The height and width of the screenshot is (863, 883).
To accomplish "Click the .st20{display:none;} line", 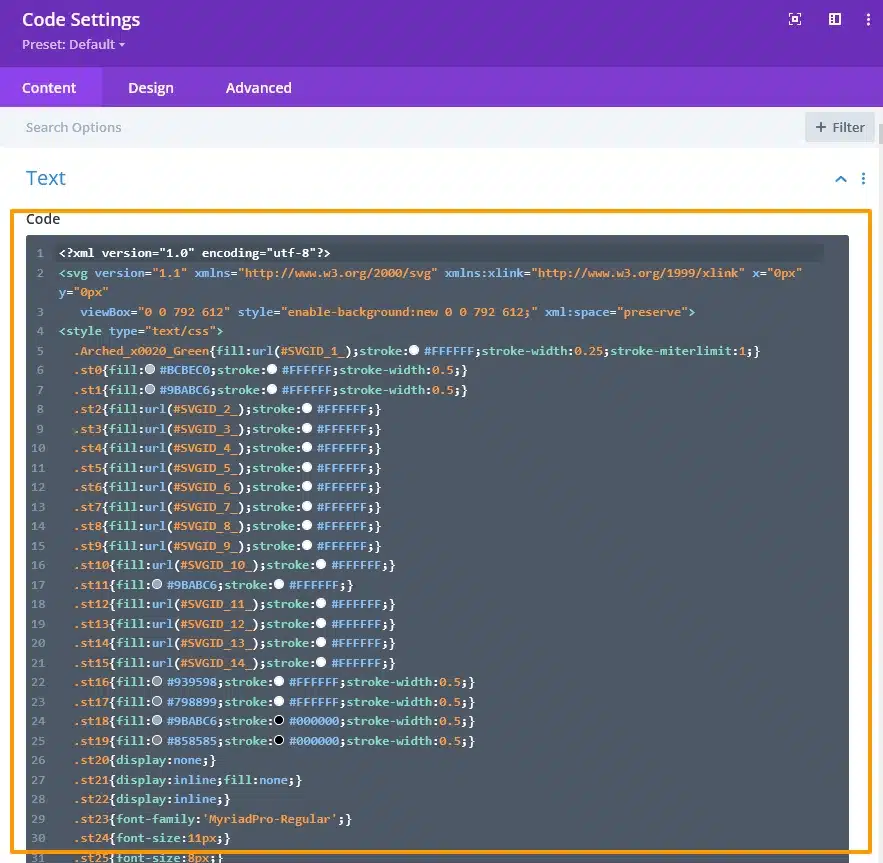I will [145, 760].
